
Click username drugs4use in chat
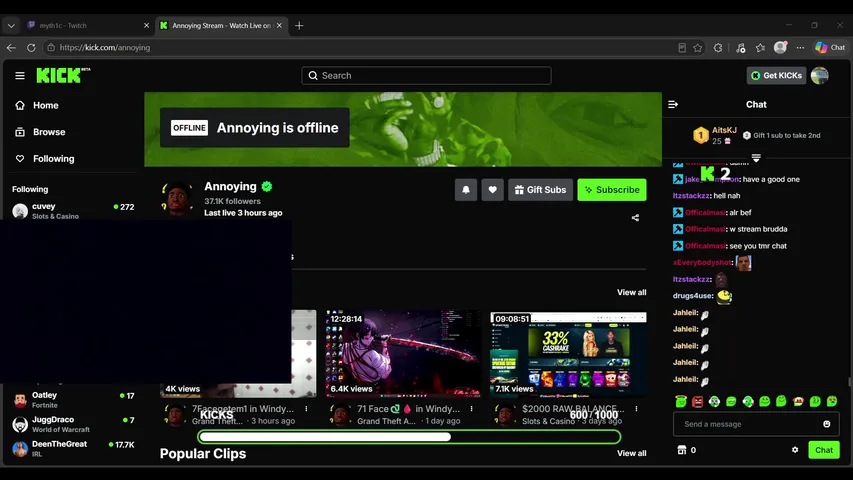tap(692, 296)
